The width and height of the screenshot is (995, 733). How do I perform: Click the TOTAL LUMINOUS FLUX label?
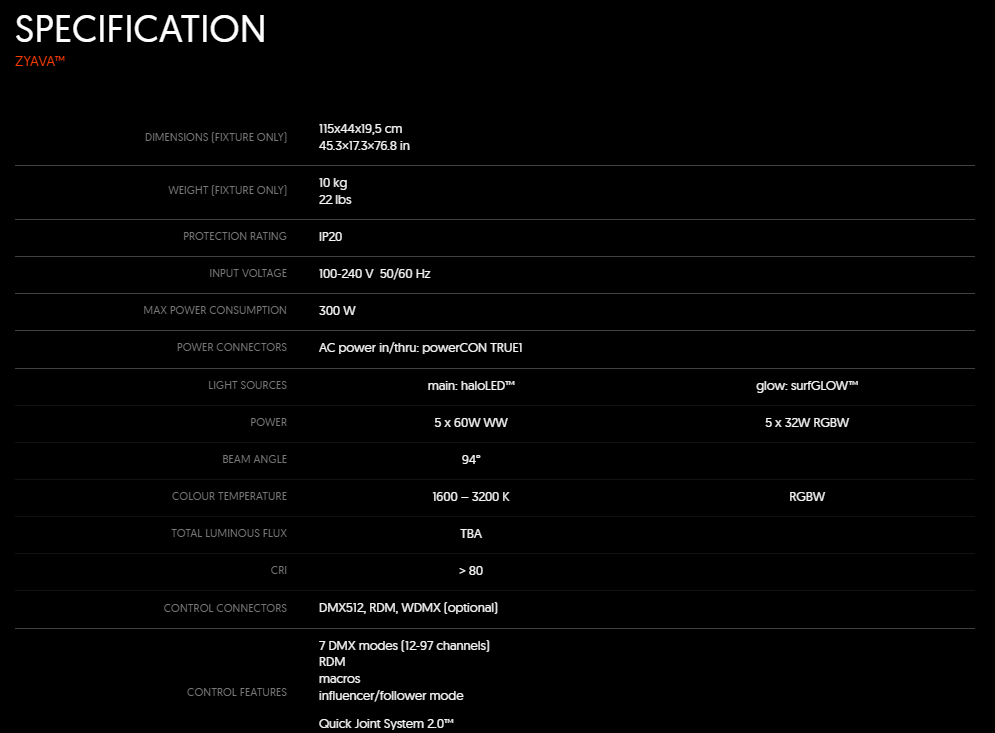point(229,533)
